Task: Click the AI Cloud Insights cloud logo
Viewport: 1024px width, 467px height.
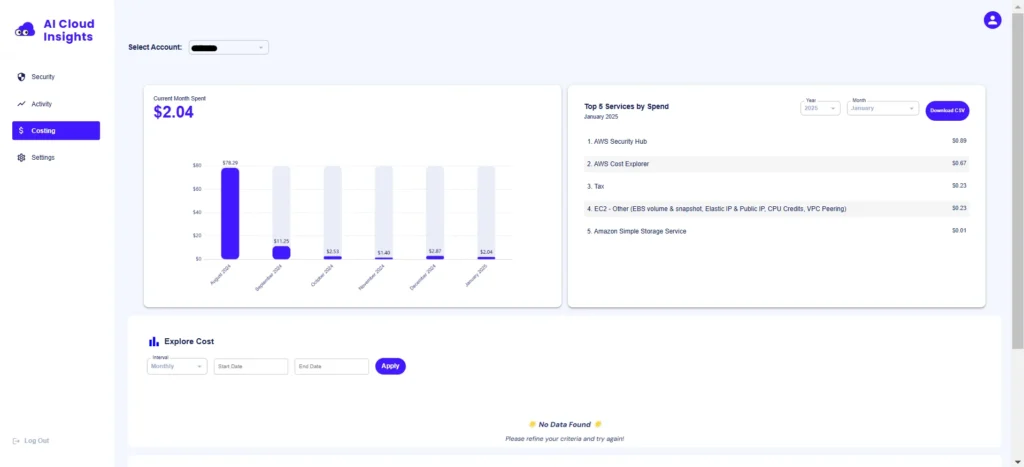Action: pyautogui.click(x=25, y=31)
